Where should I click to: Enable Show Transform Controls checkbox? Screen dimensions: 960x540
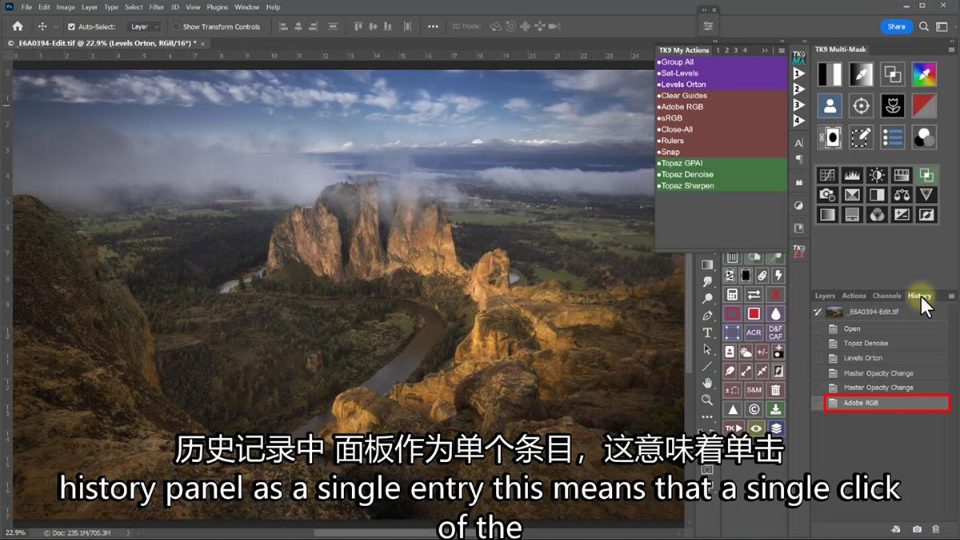[x=176, y=27]
